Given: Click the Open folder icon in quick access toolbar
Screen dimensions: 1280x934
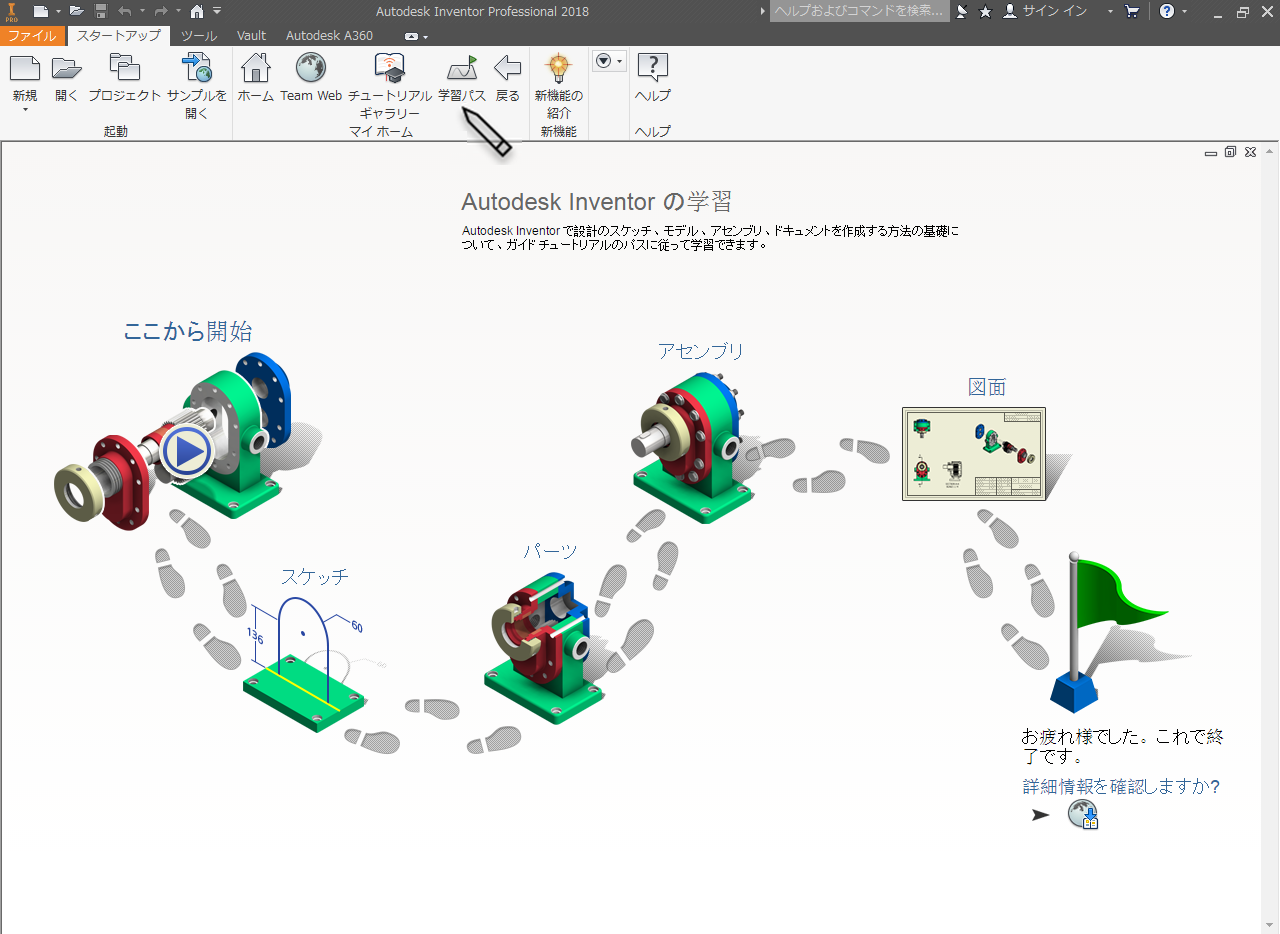Looking at the screenshot, I should (76, 11).
